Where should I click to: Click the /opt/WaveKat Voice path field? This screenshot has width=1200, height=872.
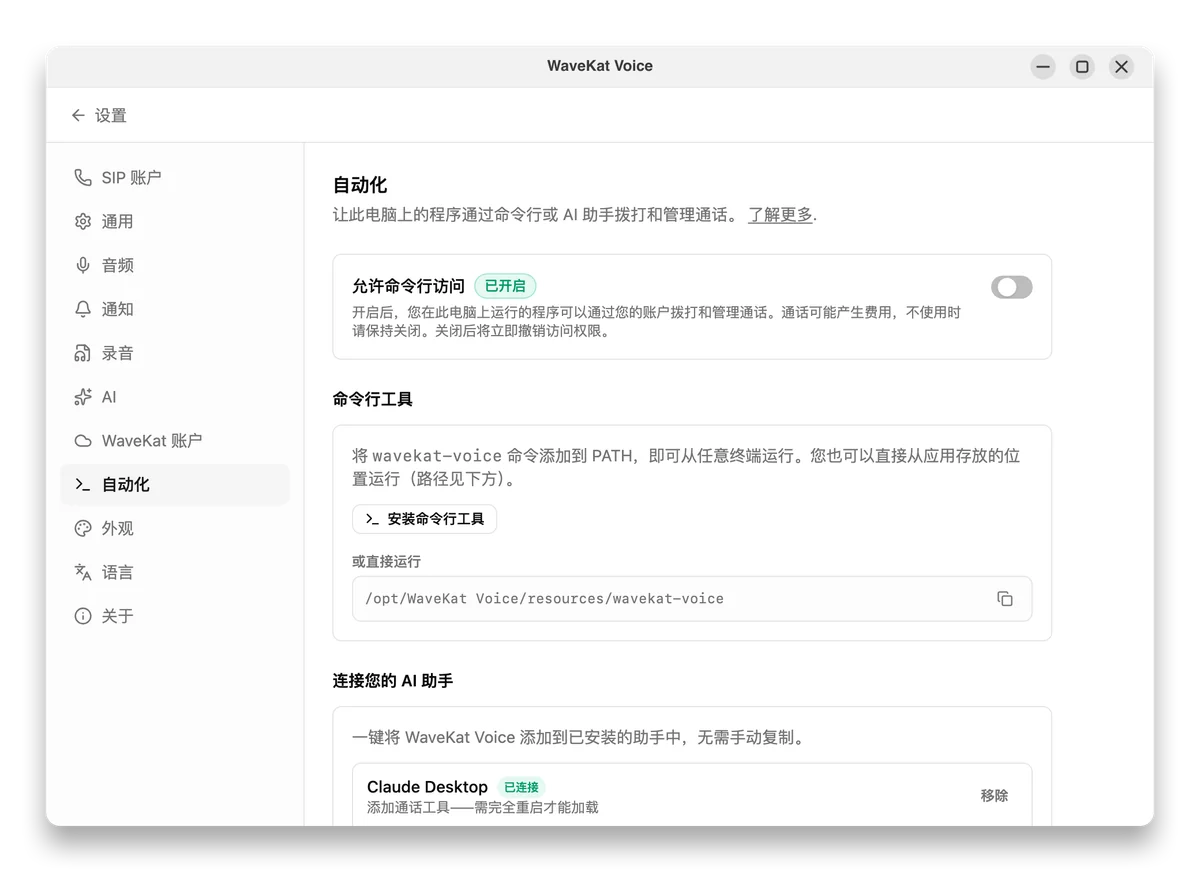(692, 599)
